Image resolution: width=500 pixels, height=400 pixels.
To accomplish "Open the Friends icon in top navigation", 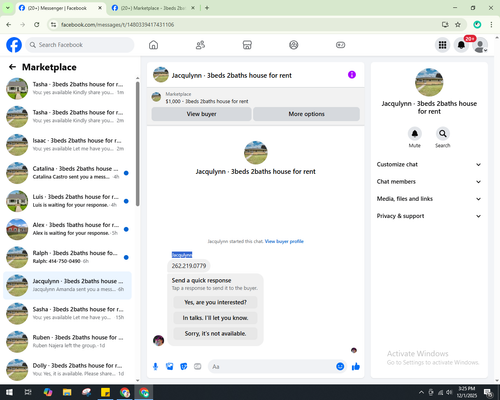I will pyautogui.click(x=200, y=45).
